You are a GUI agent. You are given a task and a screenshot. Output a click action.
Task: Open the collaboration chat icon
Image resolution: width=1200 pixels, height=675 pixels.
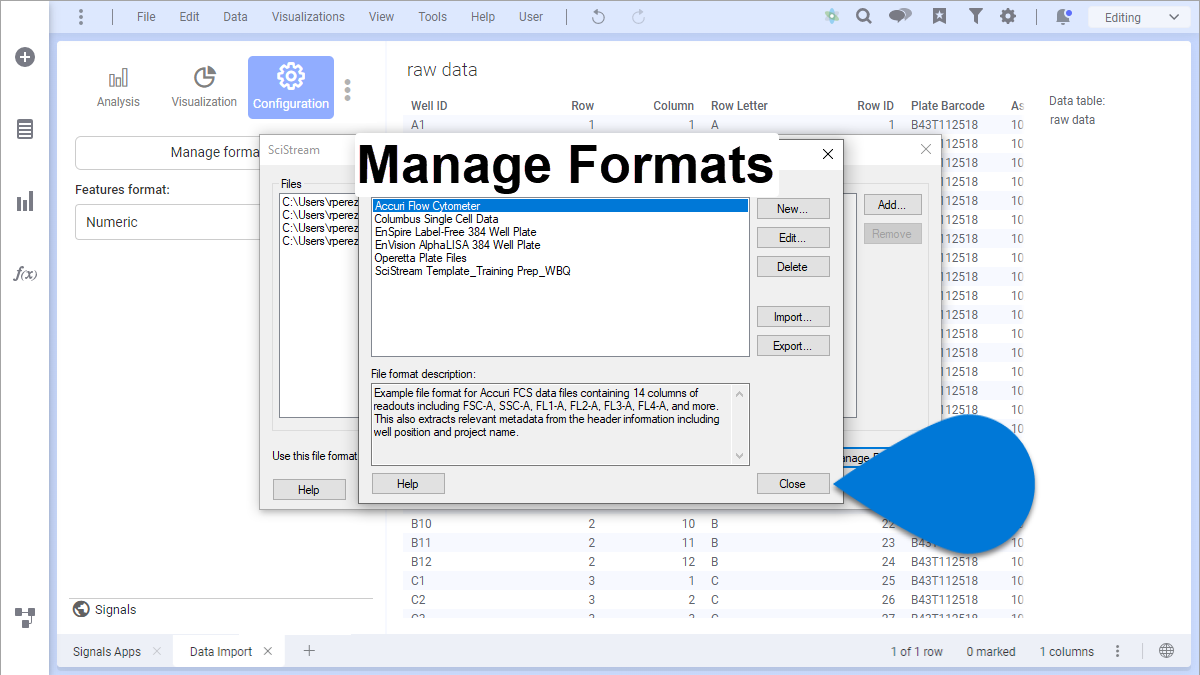pos(900,17)
